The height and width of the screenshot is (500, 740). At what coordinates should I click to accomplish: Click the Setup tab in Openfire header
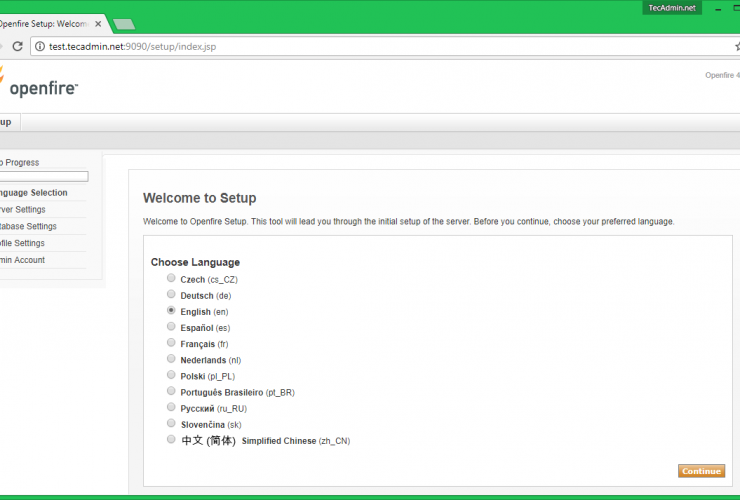6,122
